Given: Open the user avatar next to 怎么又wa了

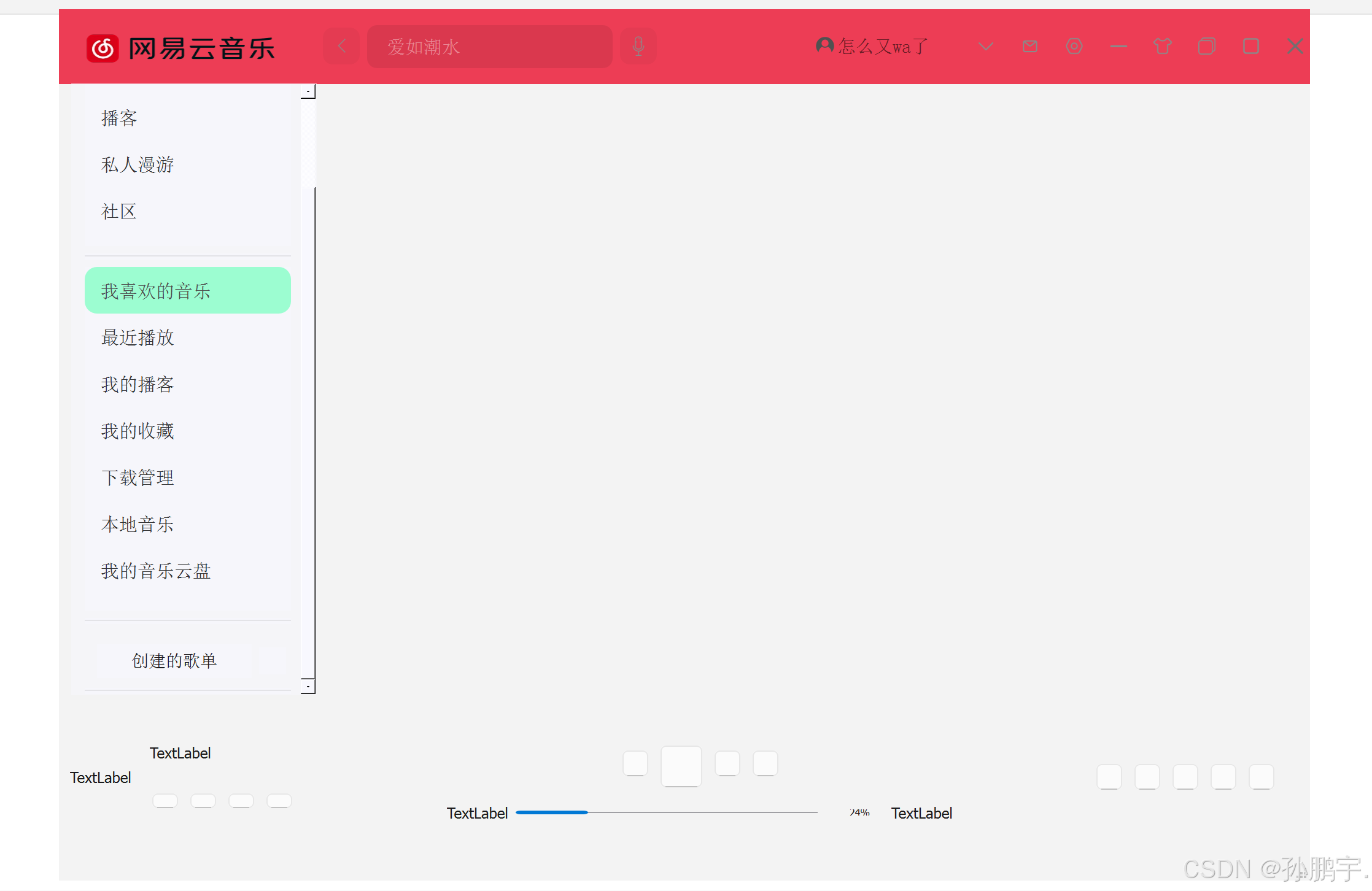Looking at the screenshot, I should coord(824,45).
